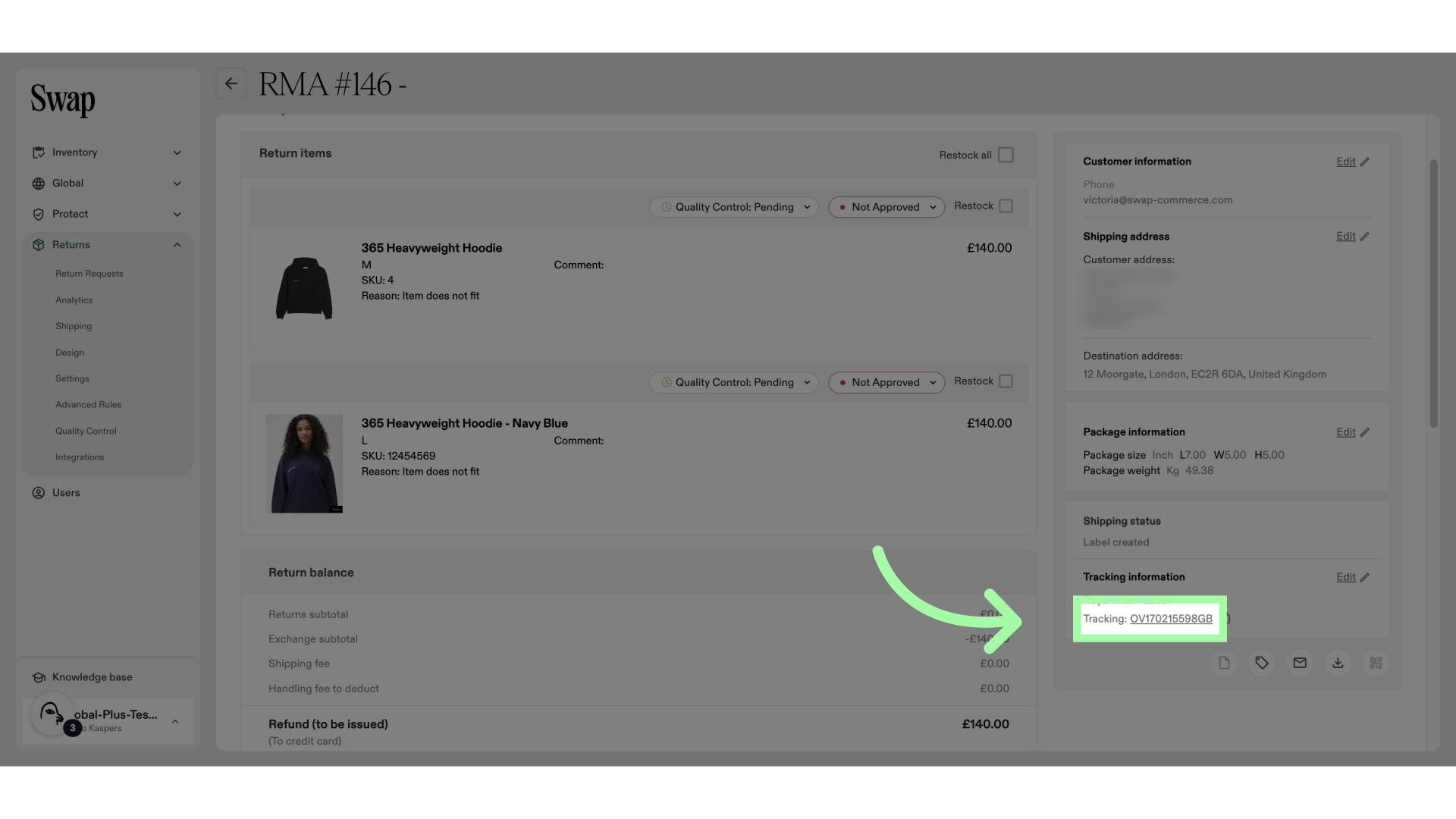This screenshot has width=1456, height=819.
Task: Click the Users person icon
Action: tap(39, 493)
